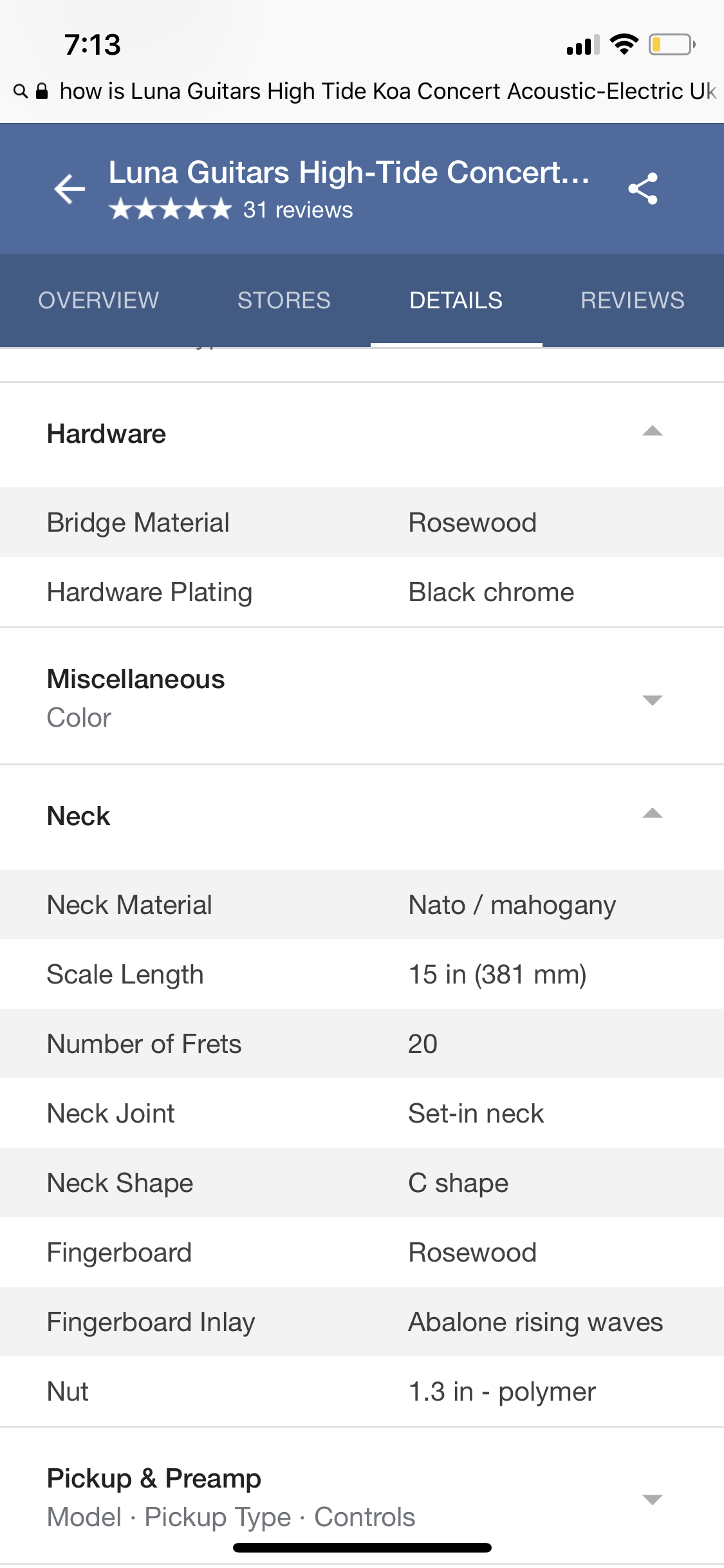Screen dimensions: 724x1568
Task: Tap the search magnifier icon
Action: pos(21,91)
